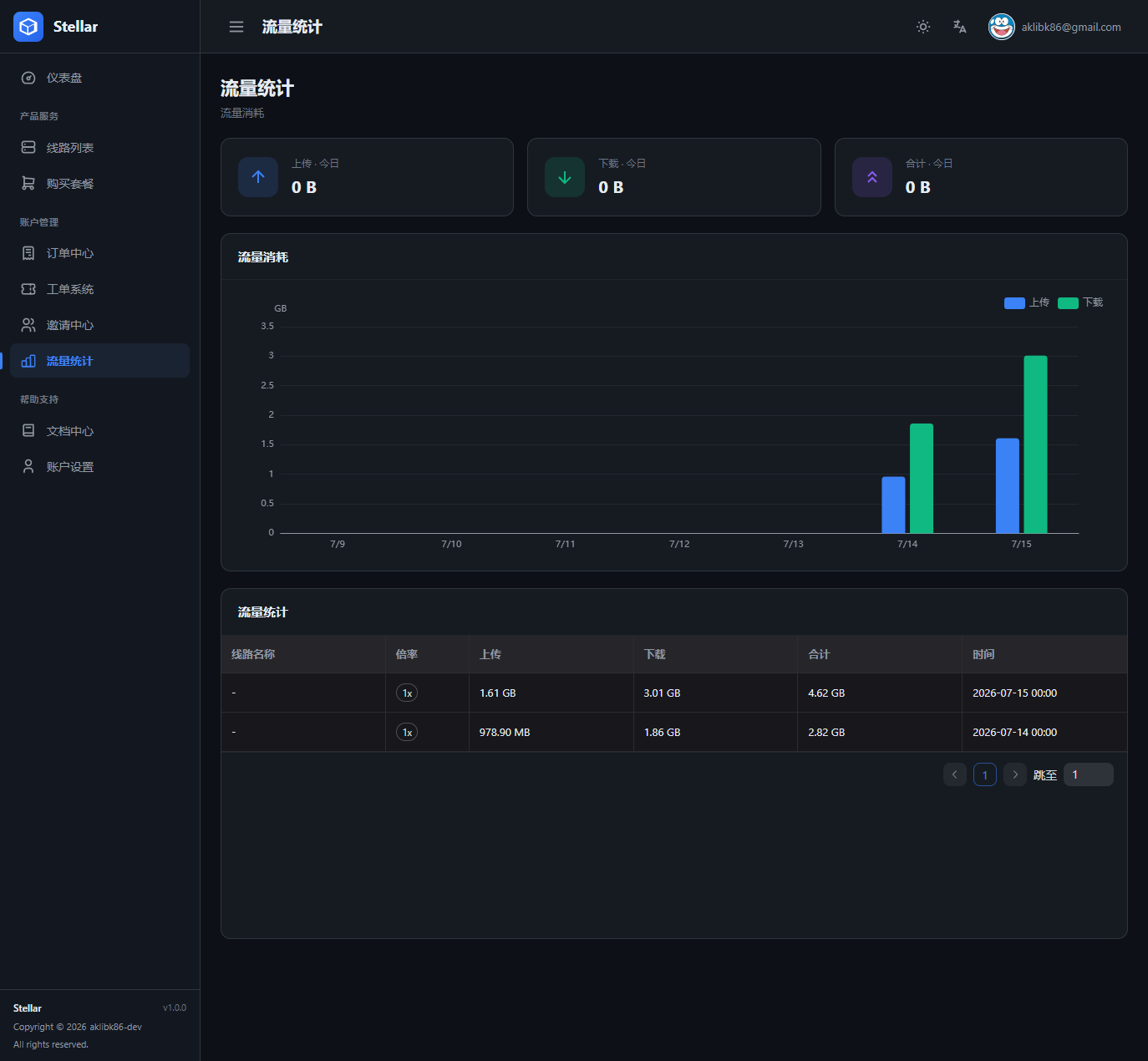Open the aklibk86@gmail.com account menu
1148x1061 pixels.
tap(1054, 27)
